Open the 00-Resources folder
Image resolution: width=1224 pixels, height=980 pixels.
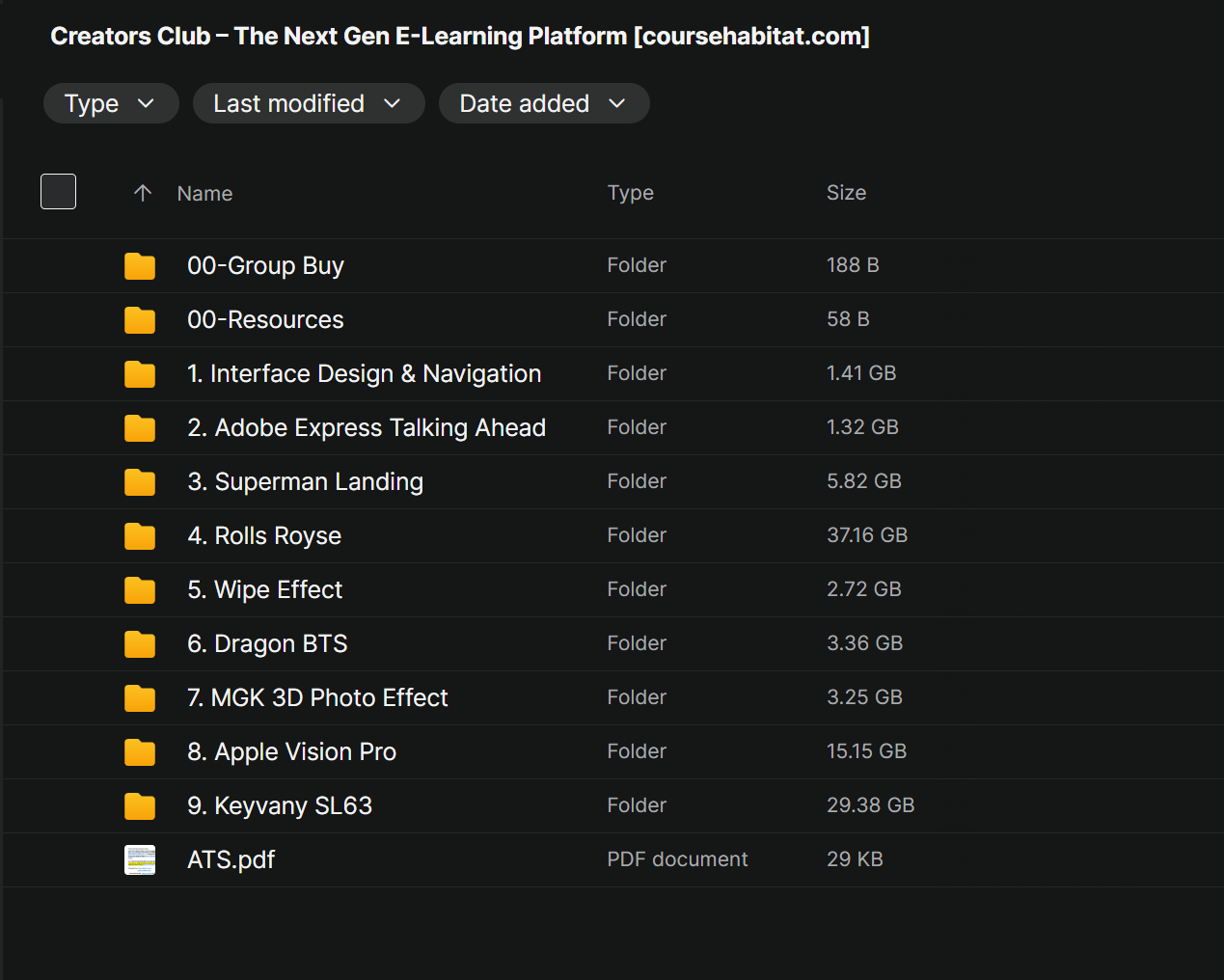pos(265,320)
